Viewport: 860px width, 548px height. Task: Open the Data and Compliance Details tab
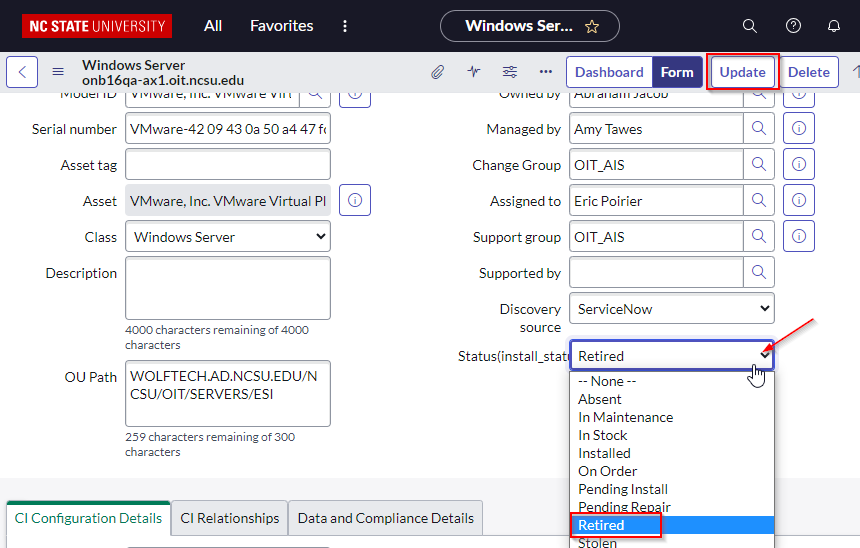tap(385, 518)
